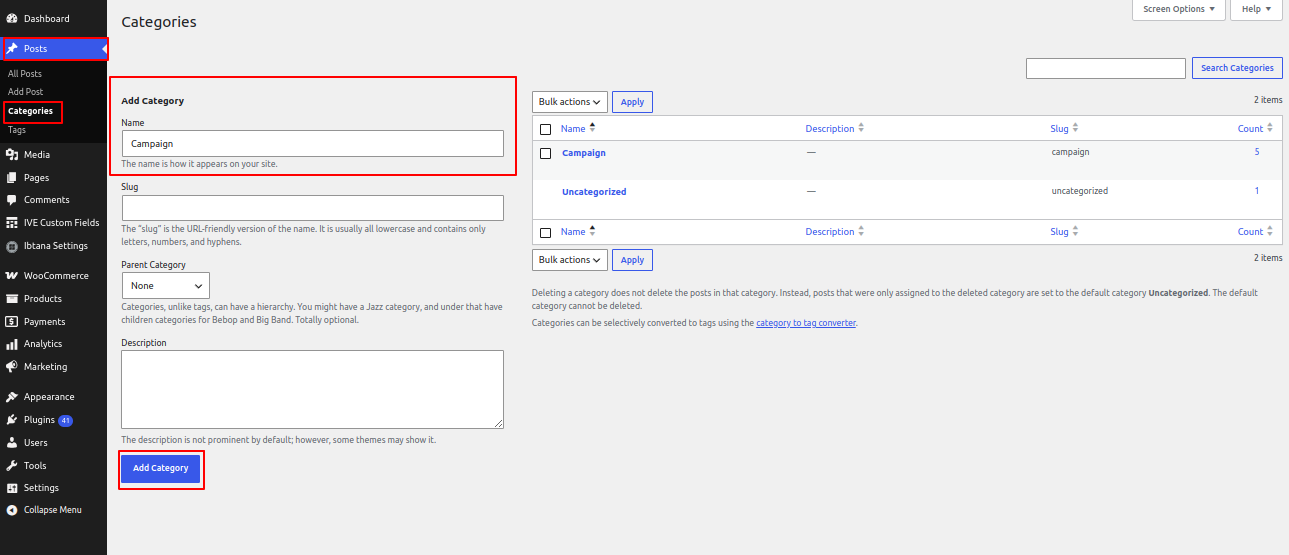Click the Products box icon

click(x=12, y=299)
